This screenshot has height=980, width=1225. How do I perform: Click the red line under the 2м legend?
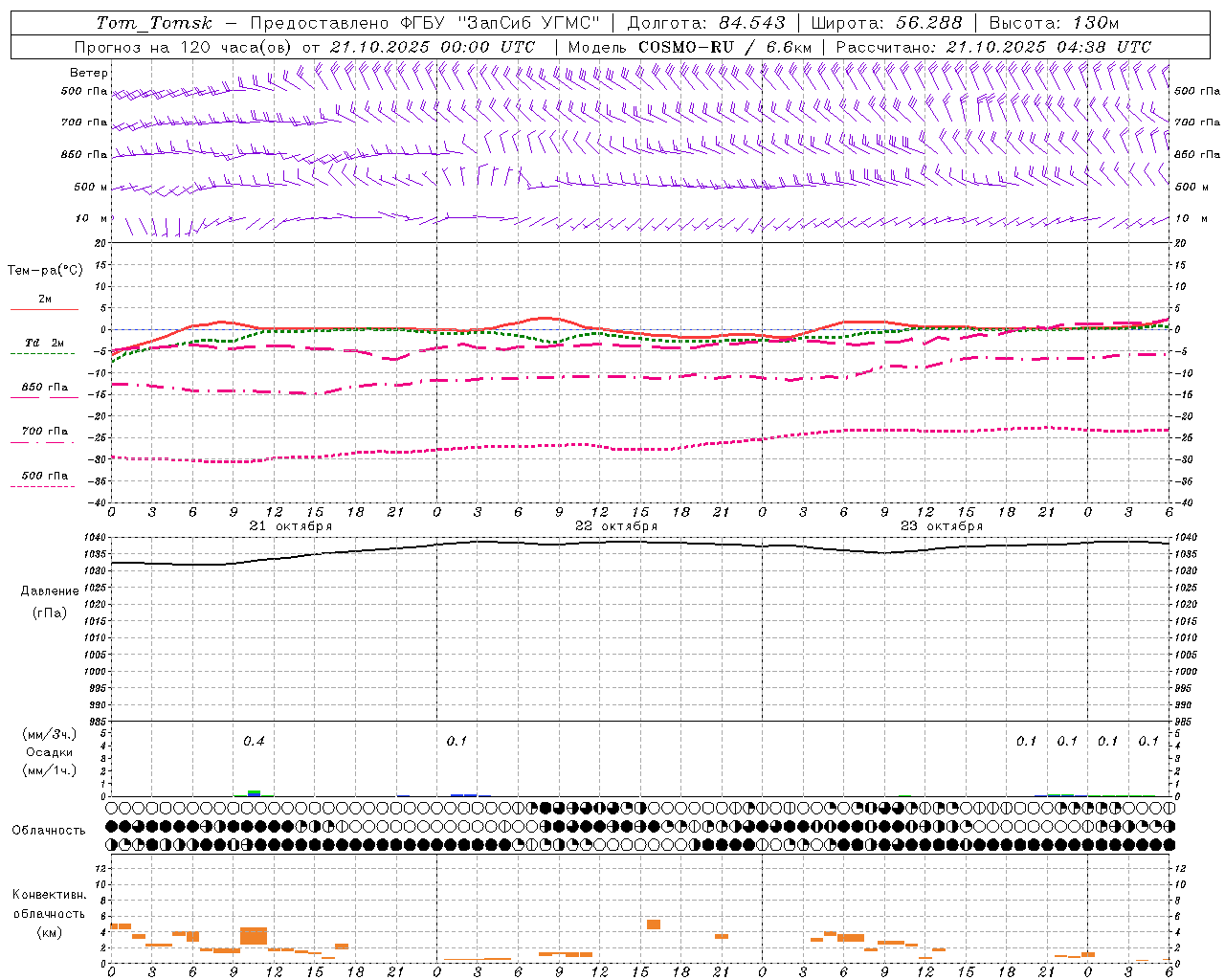[44, 309]
